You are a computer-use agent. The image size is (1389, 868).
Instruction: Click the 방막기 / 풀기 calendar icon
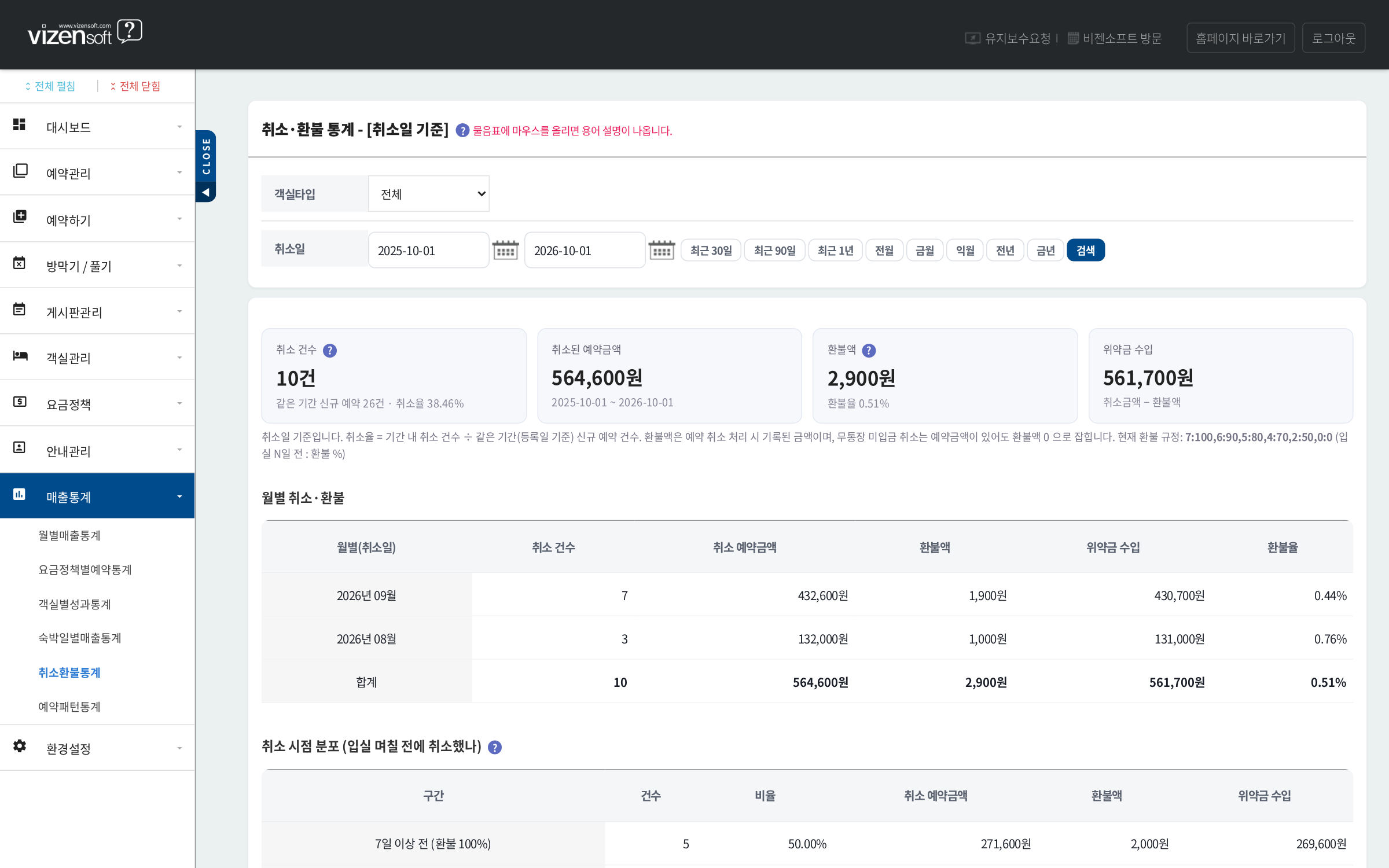coord(19,263)
